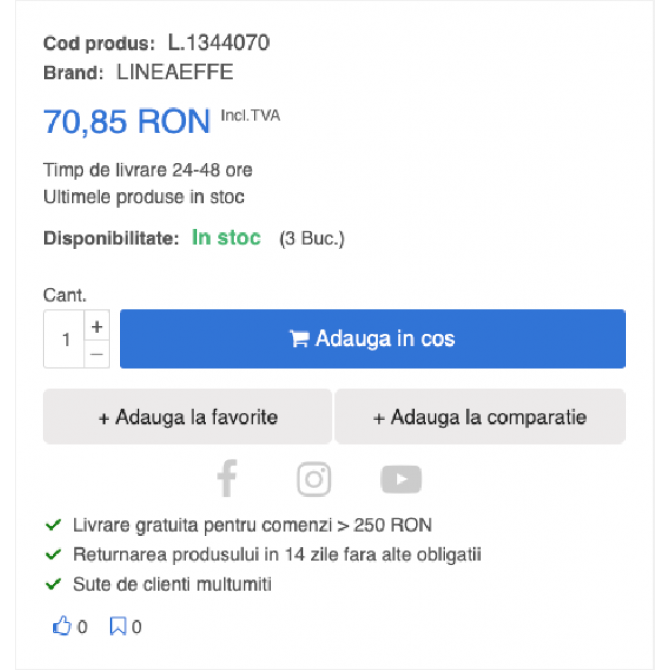Image resolution: width=670 pixels, height=670 pixels.
Task: Focus the Cant. quantity input field
Action: point(64,339)
